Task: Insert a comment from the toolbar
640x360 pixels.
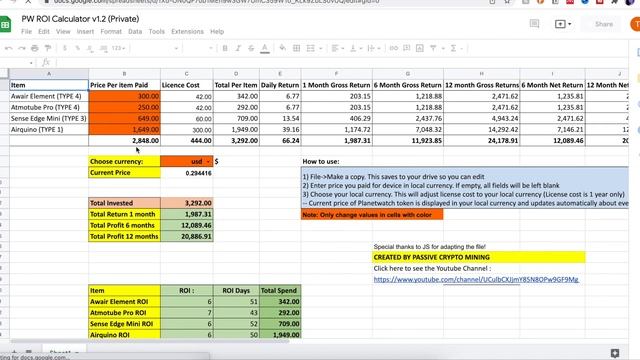Action: [x=407, y=48]
